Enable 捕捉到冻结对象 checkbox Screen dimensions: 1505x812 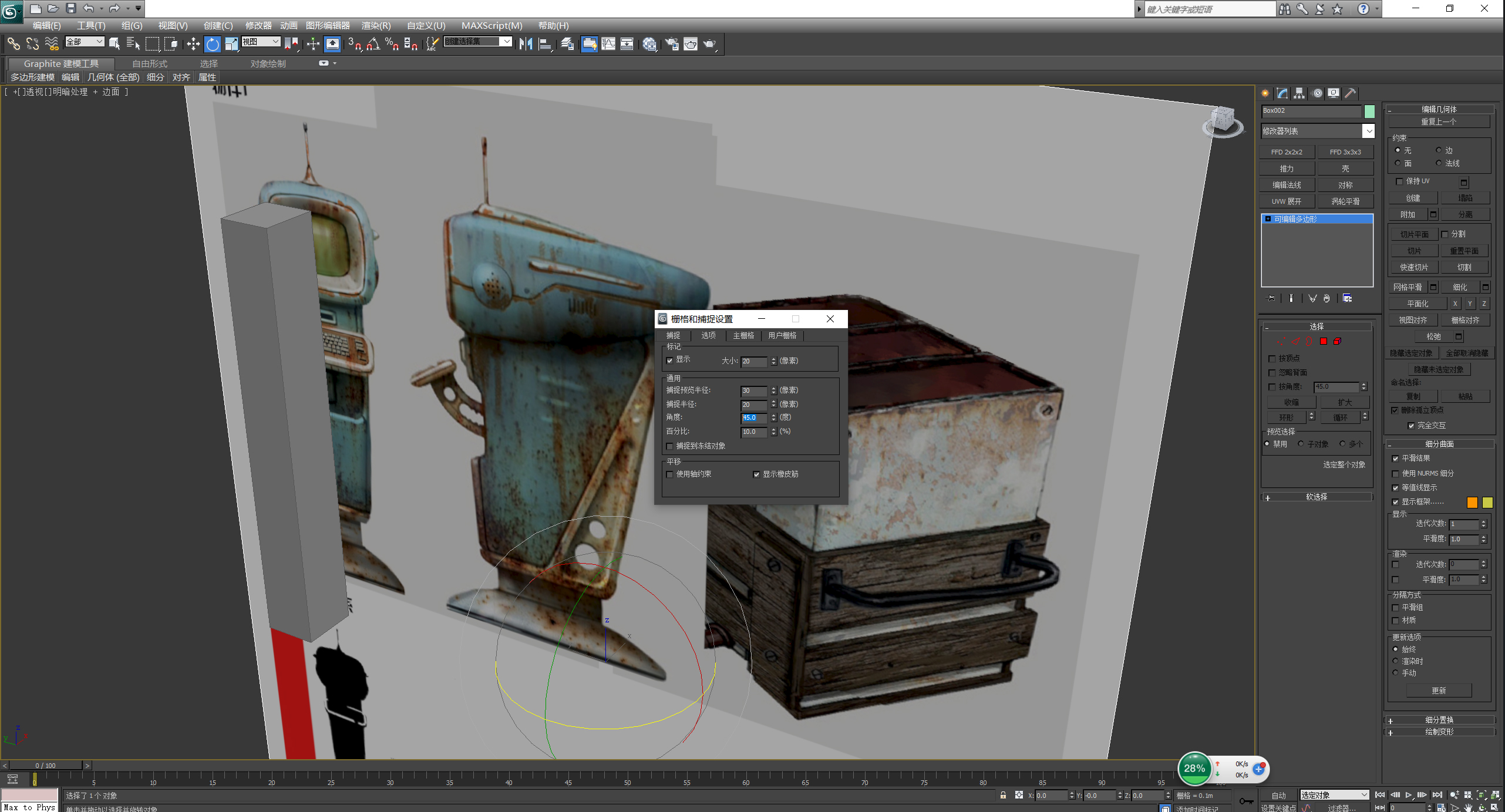(670, 446)
